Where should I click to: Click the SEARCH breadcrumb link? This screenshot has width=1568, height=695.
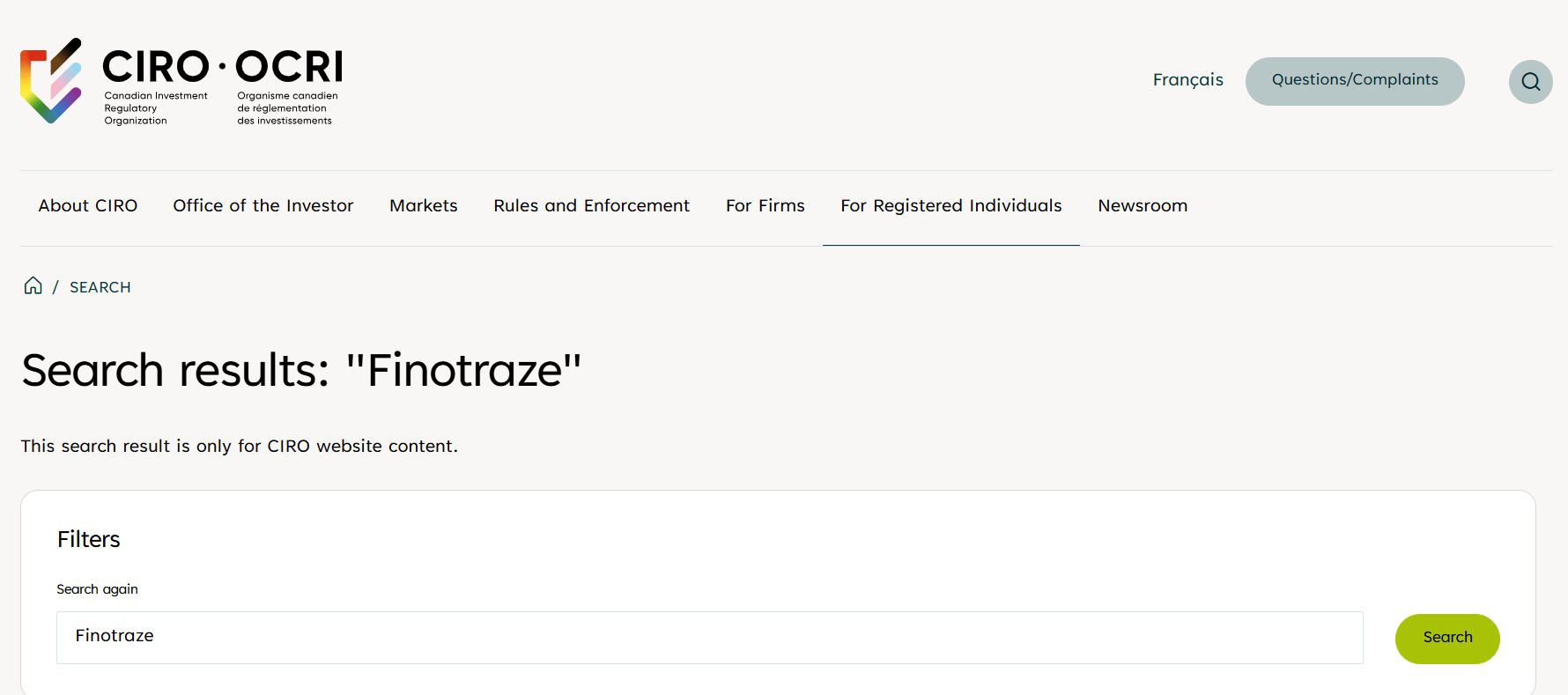[100, 287]
